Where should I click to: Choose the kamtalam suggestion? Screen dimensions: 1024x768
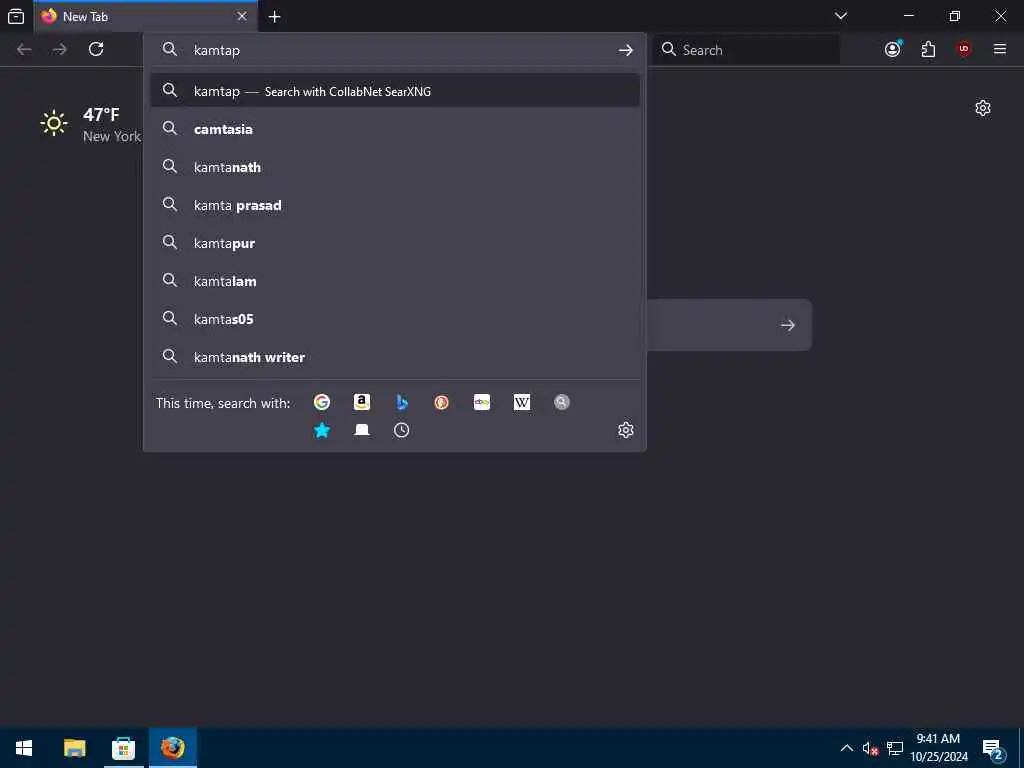(x=395, y=281)
